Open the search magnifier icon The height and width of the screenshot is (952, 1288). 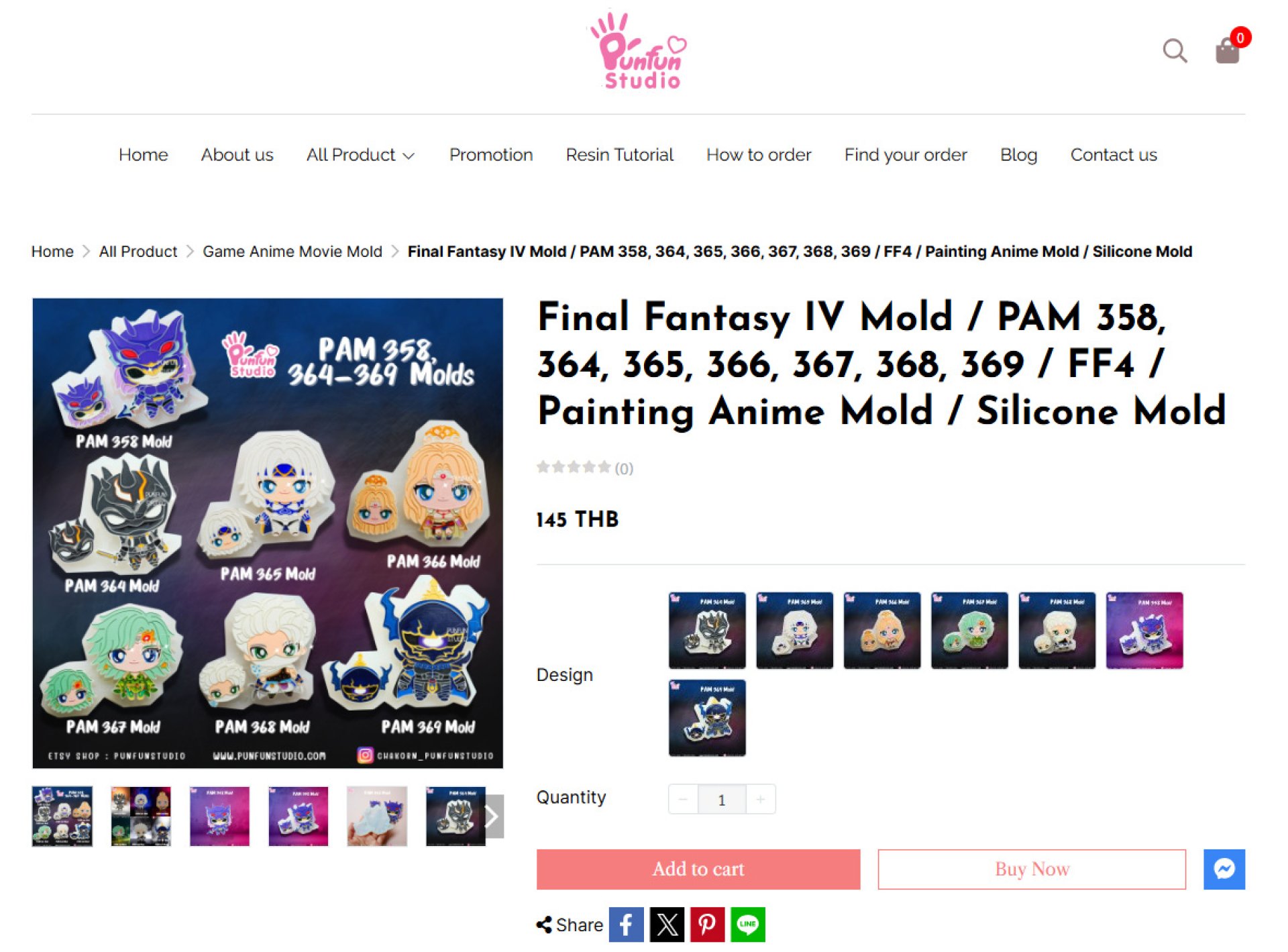[1174, 51]
